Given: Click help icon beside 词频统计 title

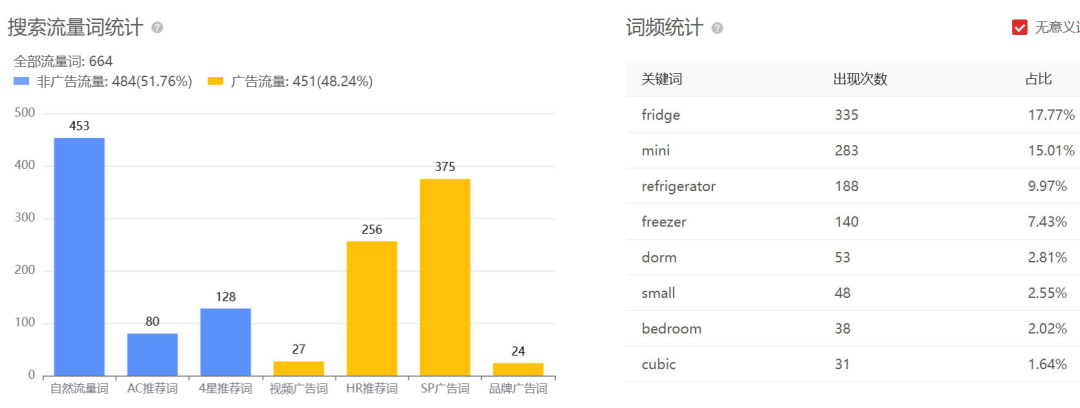Looking at the screenshot, I should 717,28.
